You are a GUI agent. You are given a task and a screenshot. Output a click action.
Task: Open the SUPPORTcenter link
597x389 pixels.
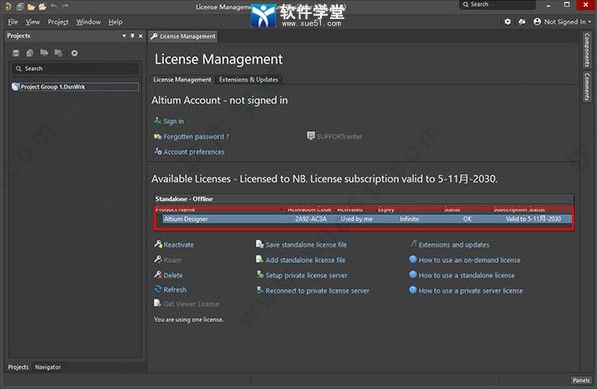click(x=335, y=136)
